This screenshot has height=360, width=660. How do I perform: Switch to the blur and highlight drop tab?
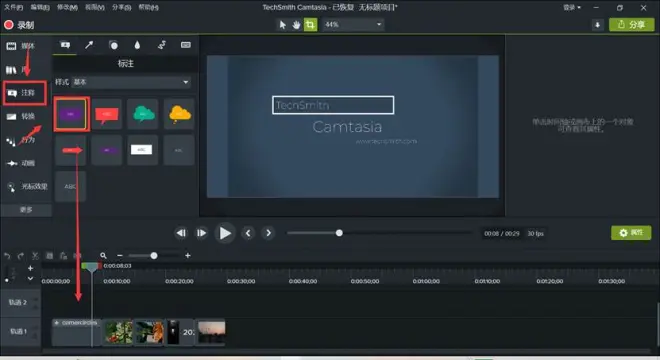click(x=137, y=45)
